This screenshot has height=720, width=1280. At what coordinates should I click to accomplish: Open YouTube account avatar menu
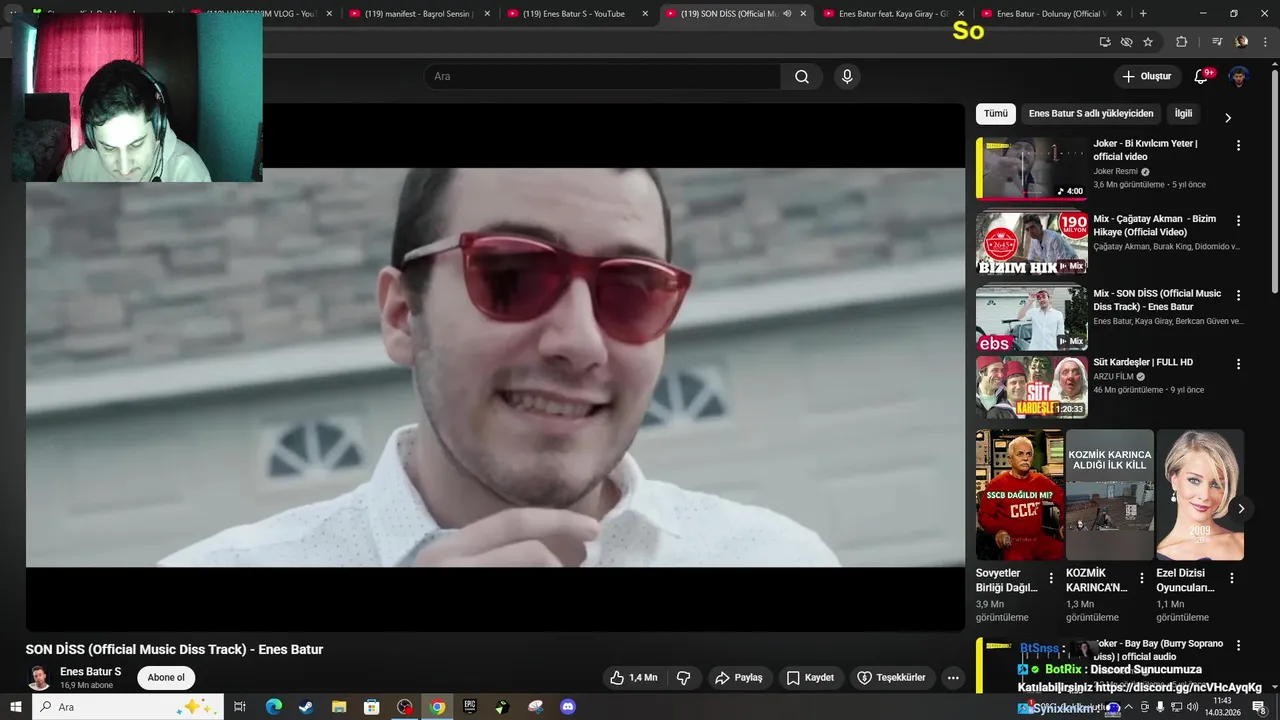coord(1238,77)
